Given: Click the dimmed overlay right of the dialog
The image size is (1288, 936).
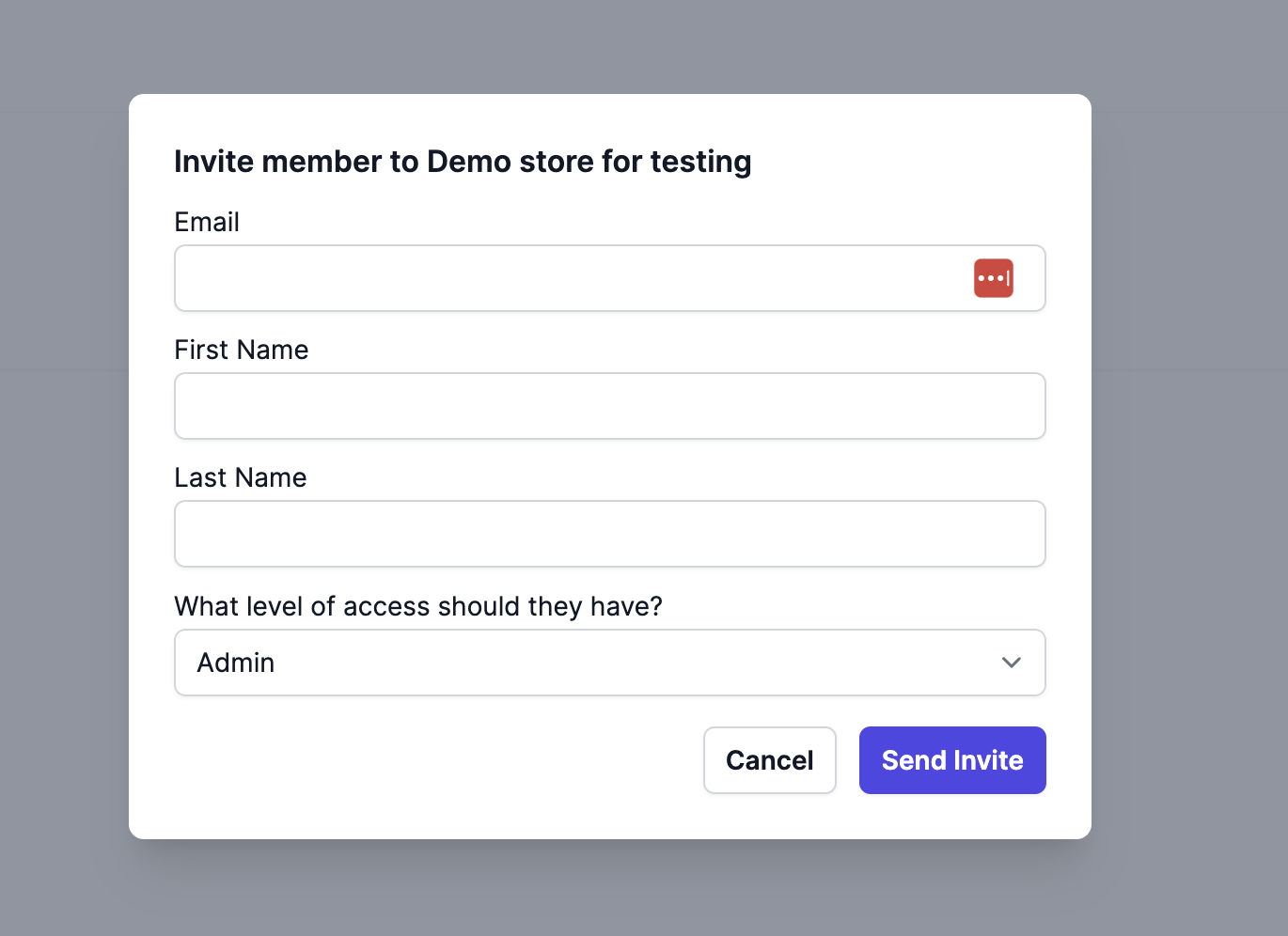Looking at the screenshot, I should [1189, 470].
